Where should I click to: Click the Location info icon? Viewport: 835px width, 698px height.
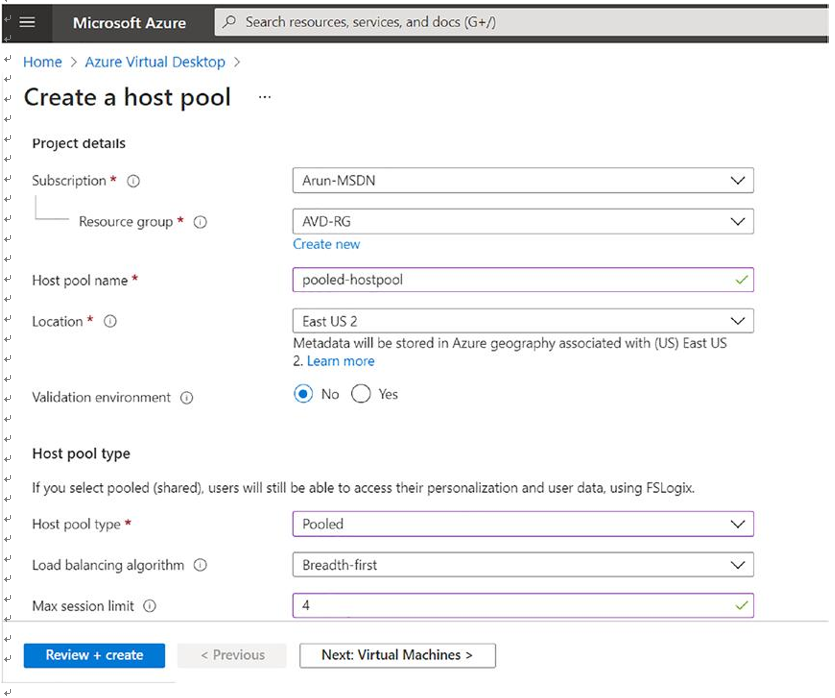tap(110, 322)
